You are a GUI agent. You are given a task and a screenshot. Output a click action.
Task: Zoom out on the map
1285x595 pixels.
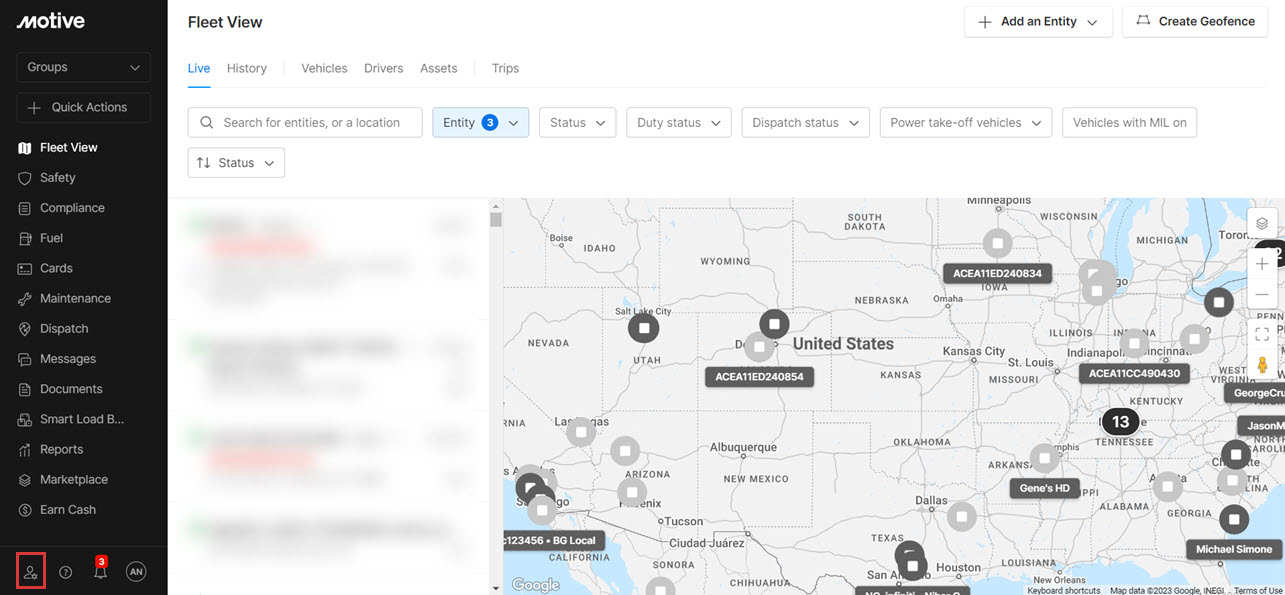coord(1262,295)
